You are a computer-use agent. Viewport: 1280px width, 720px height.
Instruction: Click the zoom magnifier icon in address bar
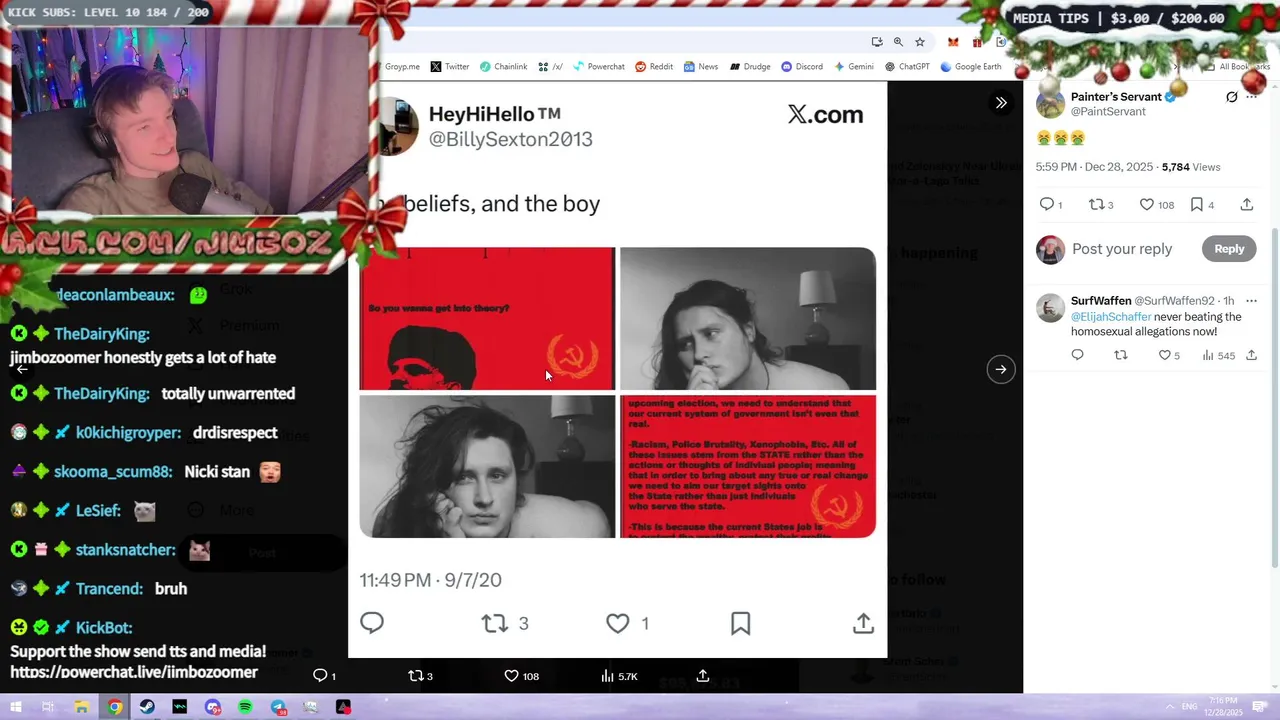[898, 42]
